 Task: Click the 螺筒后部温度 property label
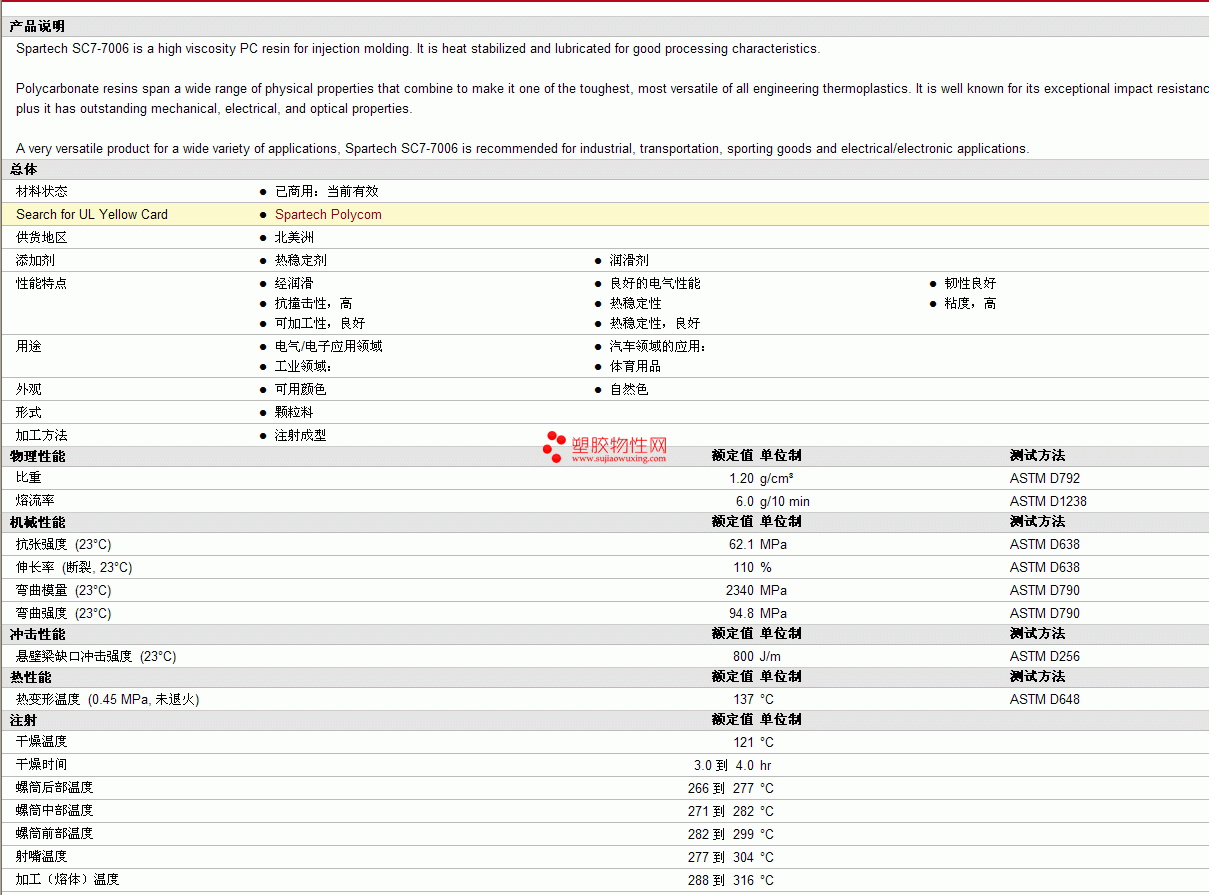click(55, 788)
